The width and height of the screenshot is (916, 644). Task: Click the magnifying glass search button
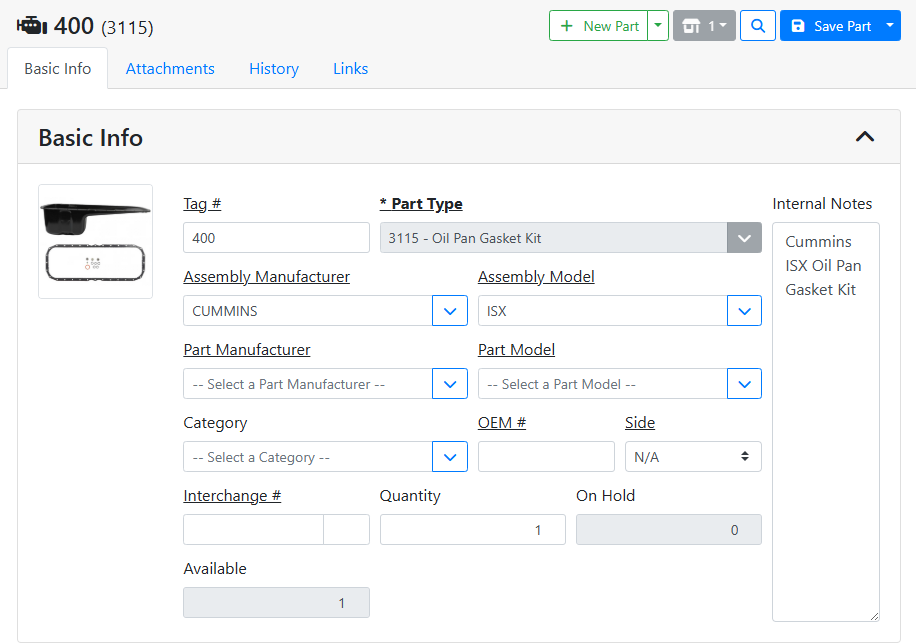point(758,26)
